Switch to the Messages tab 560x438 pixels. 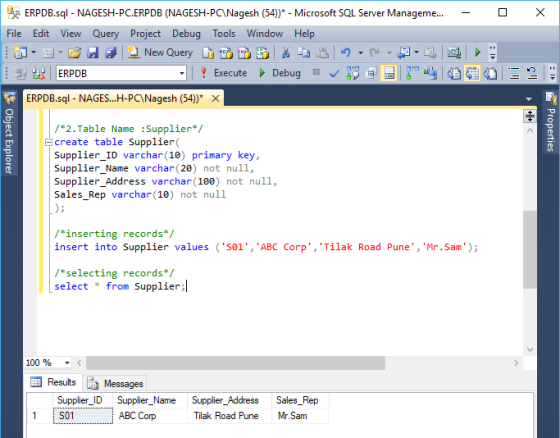116,383
